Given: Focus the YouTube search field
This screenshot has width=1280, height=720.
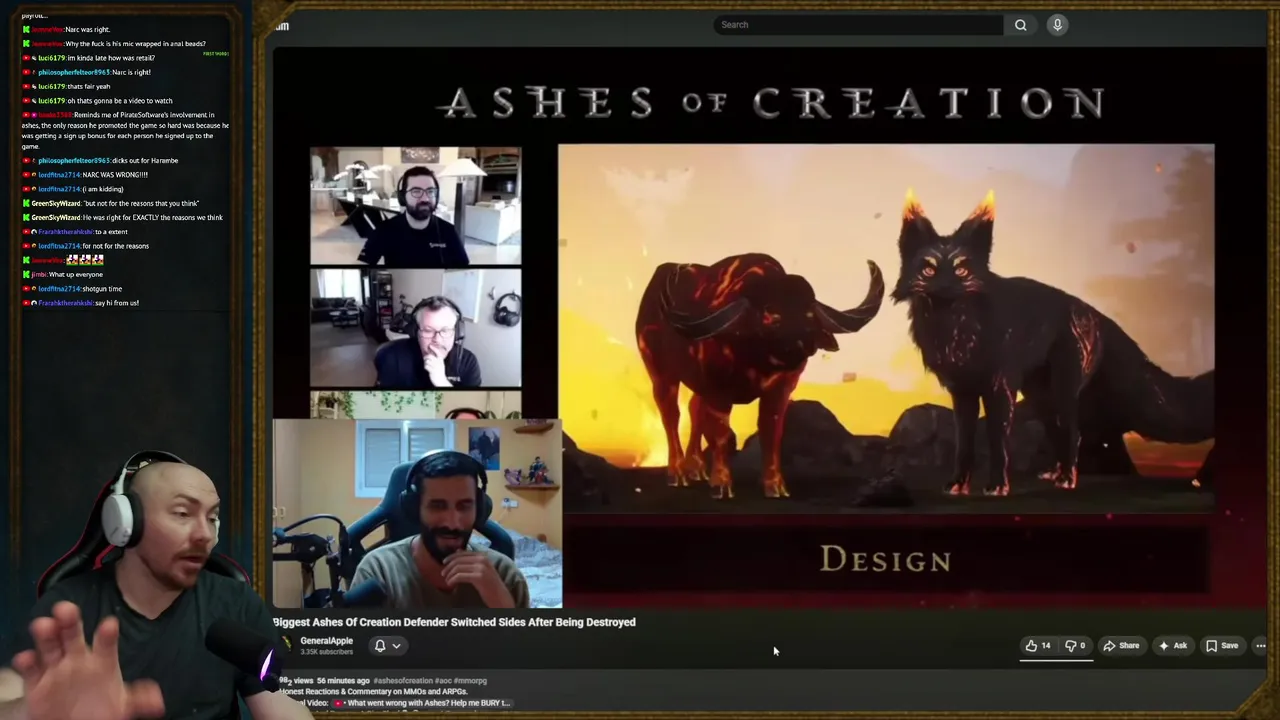Looking at the screenshot, I should (859, 25).
